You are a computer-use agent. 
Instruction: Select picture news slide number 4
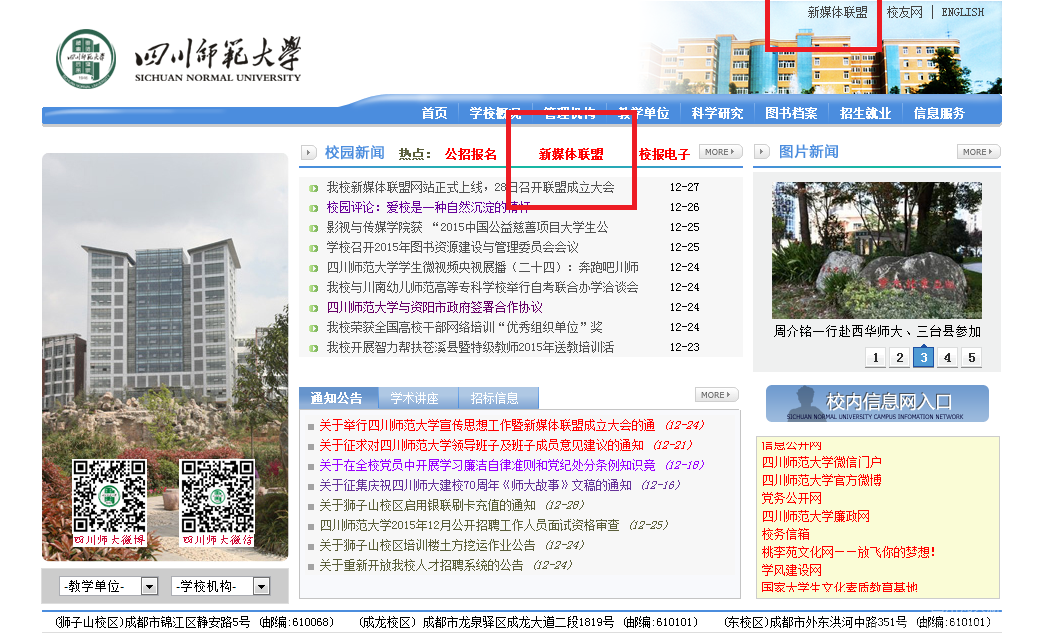pos(948,357)
